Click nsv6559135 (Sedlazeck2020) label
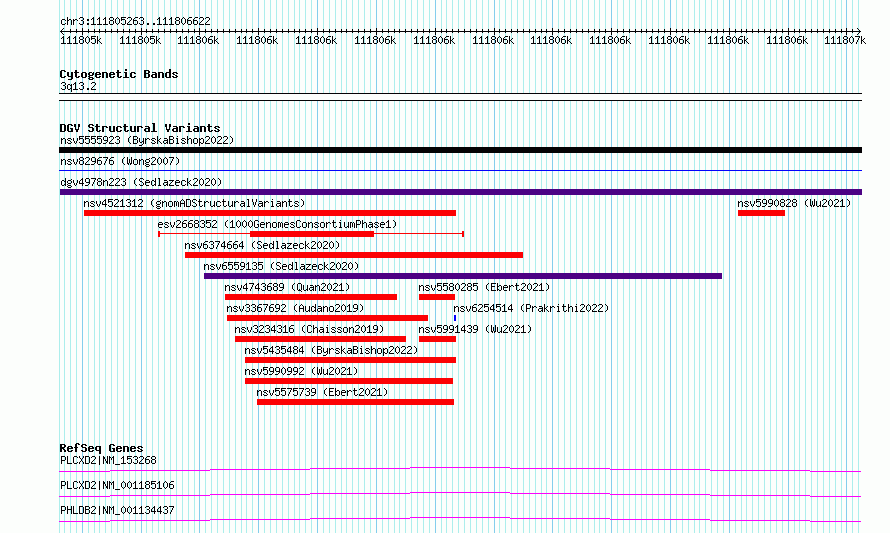 click(281, 266)
